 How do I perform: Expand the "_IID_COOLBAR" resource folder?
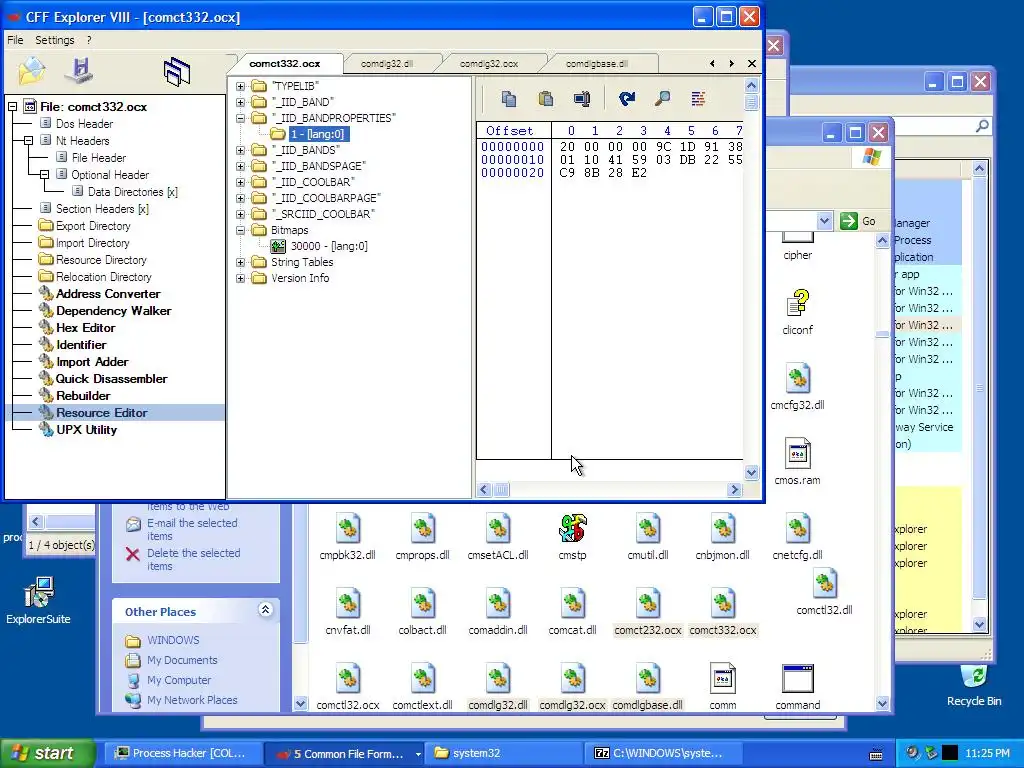[240, 182]
